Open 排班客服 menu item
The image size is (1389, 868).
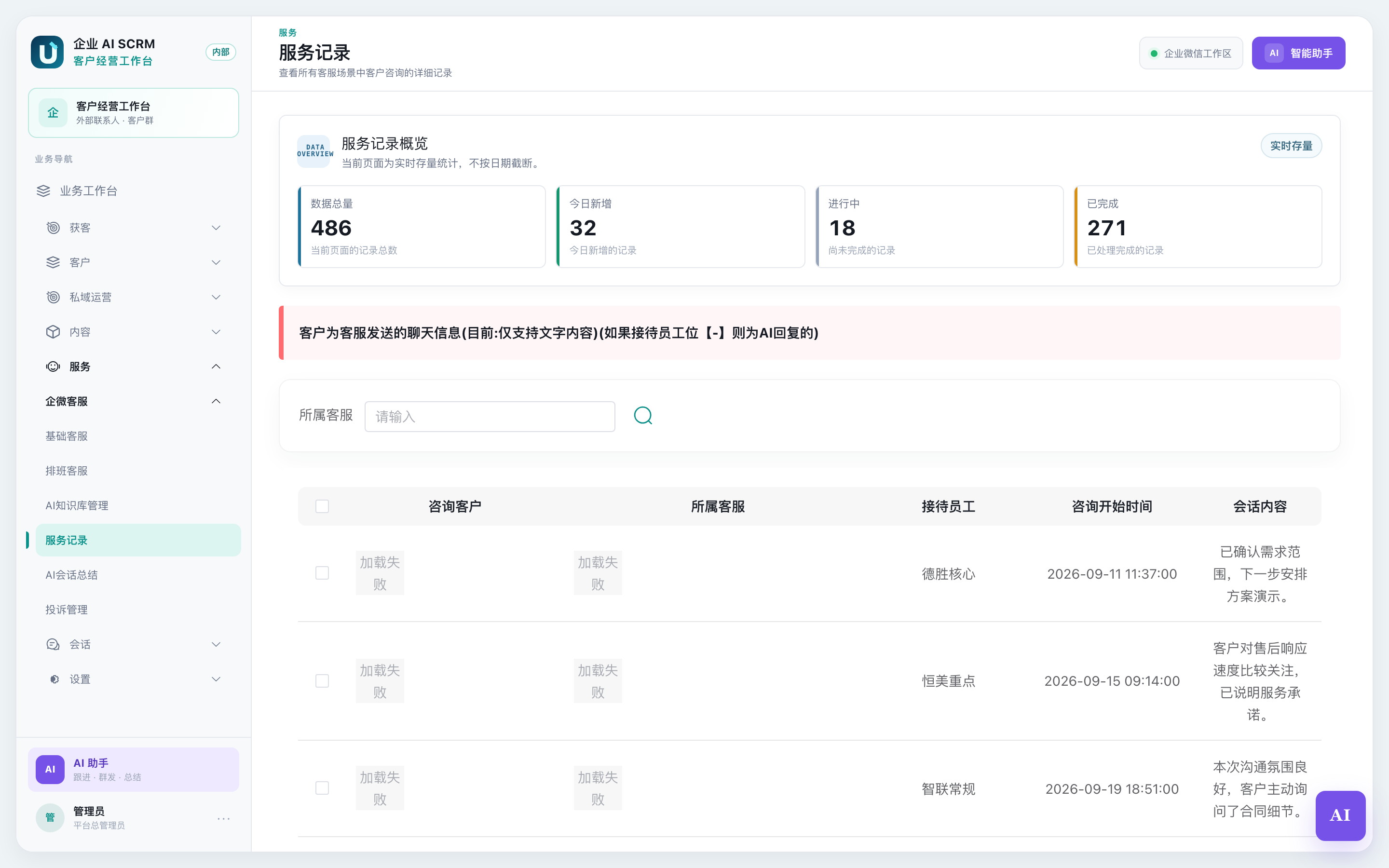click(x=138, y=471)
